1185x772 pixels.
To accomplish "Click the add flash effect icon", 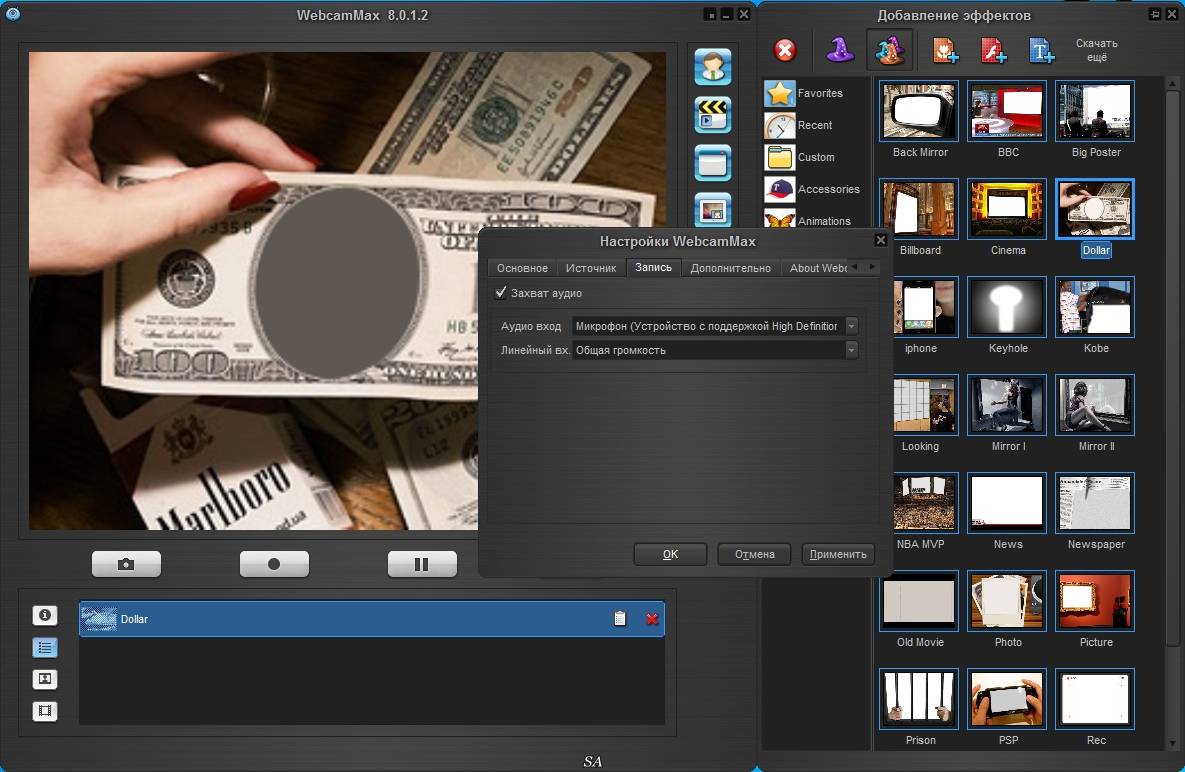I will point(993,51).
